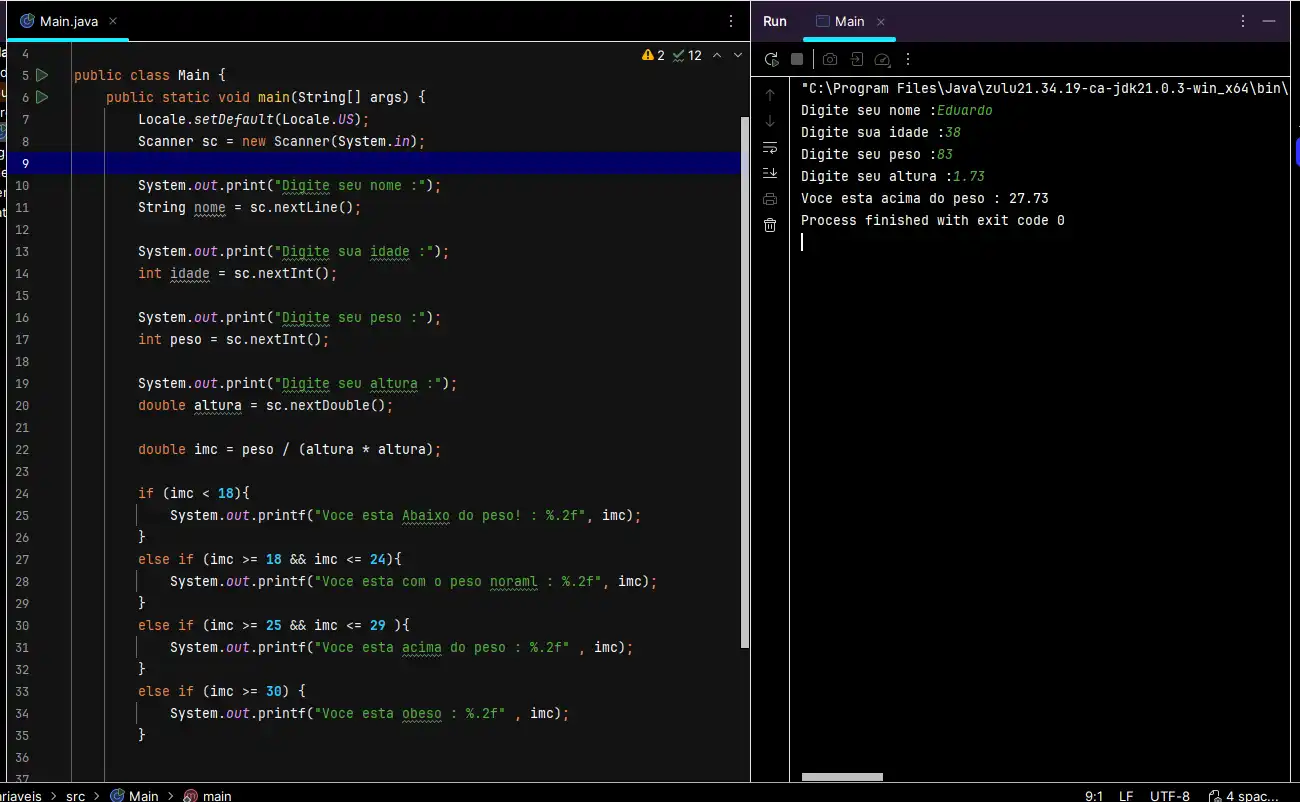Viewport: 1300px width, 802px height.
Task: Click Scanner declaration on line 8
Action: [282, 141]
